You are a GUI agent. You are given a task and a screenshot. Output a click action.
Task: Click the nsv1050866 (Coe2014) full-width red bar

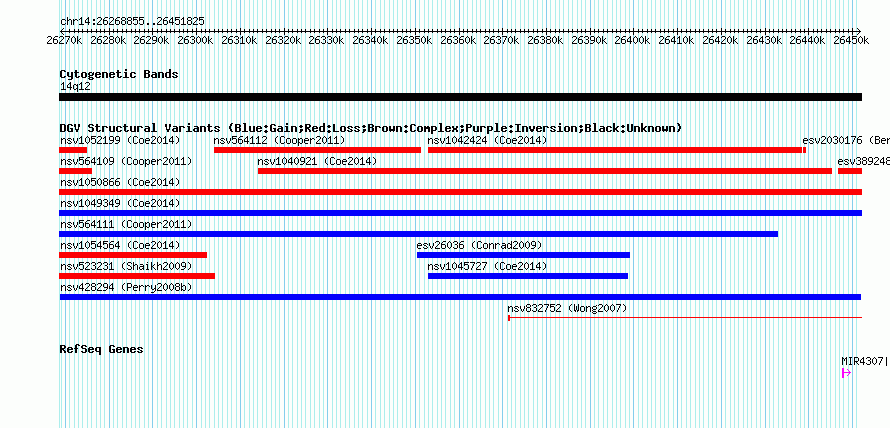point(460,192)
